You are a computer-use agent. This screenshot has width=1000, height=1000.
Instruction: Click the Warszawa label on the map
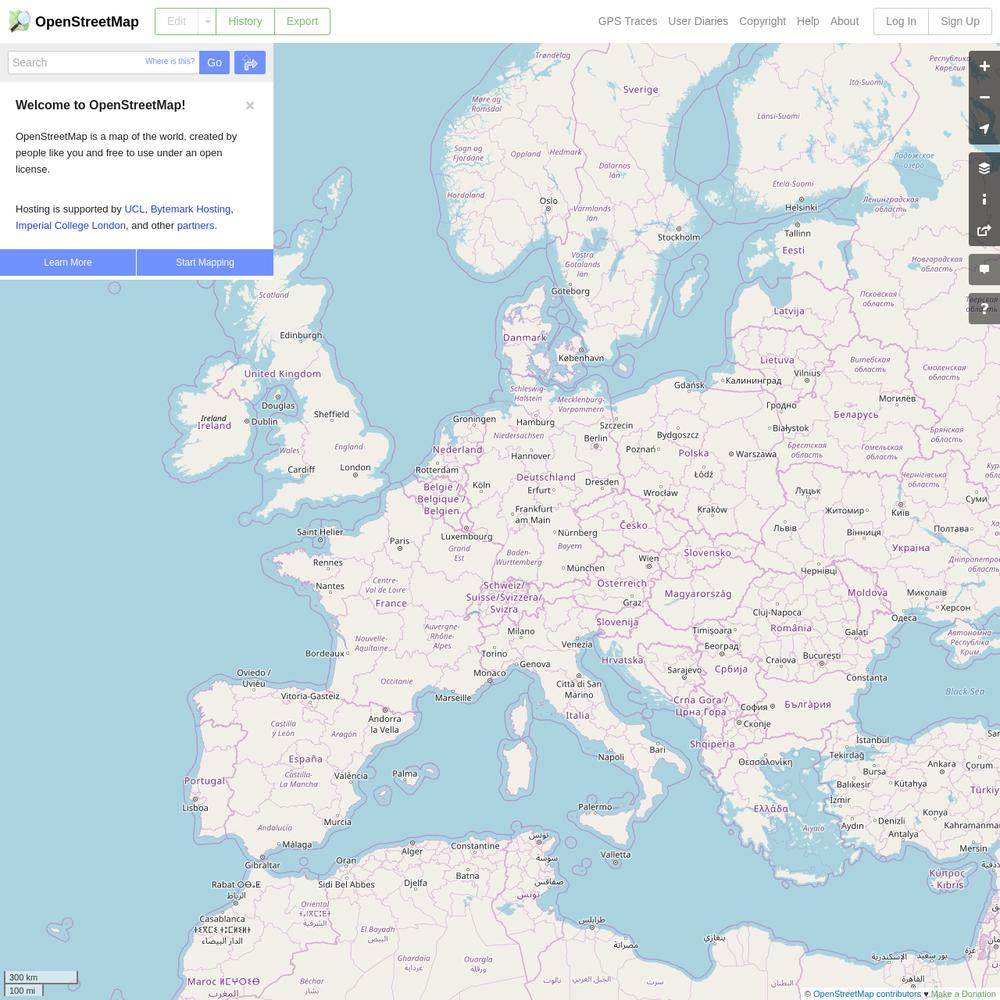pyautogui.click(x=756, y=454)
